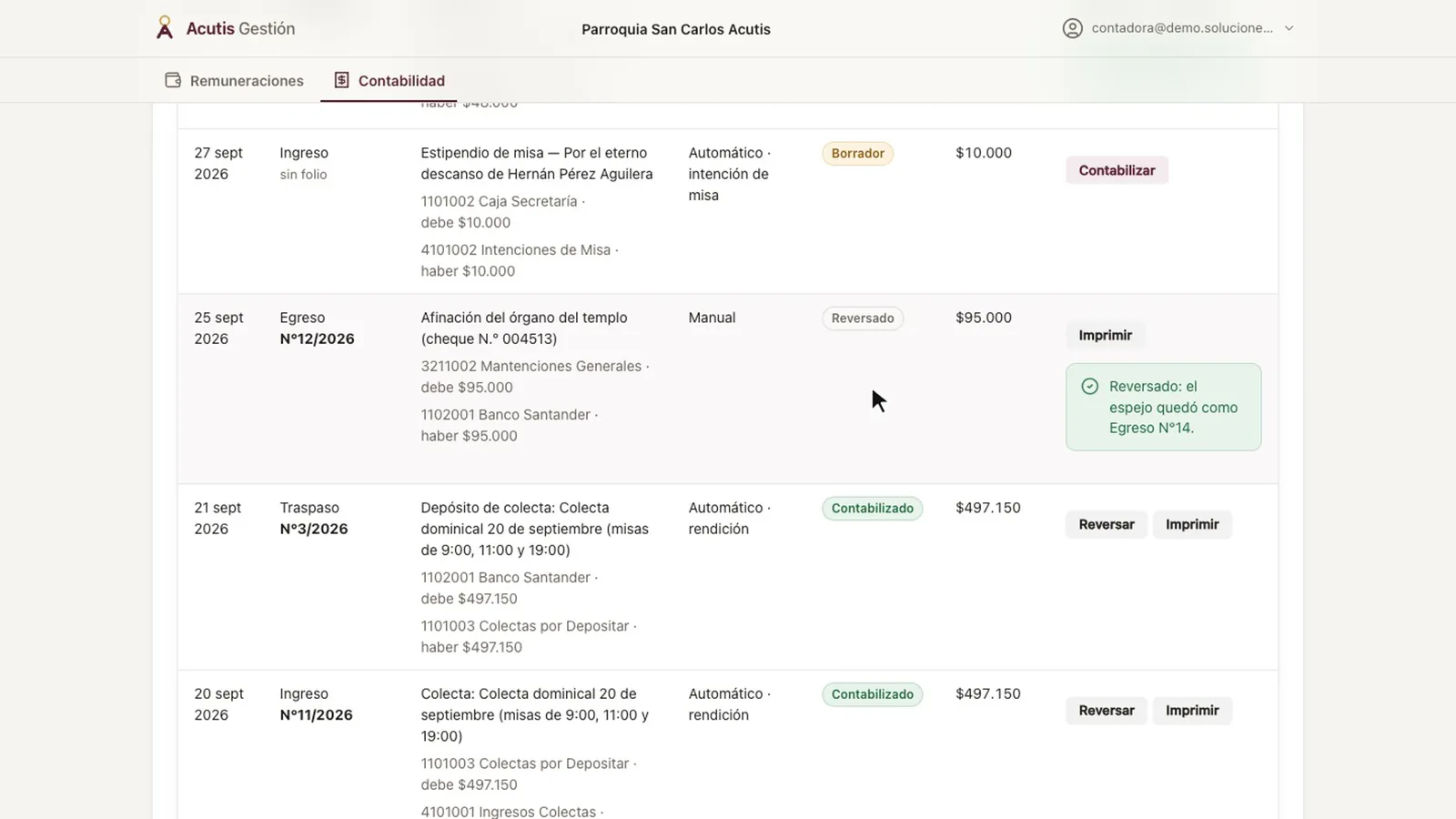Click the $10.000 amount in the Ingreso row

pos(984,153)
